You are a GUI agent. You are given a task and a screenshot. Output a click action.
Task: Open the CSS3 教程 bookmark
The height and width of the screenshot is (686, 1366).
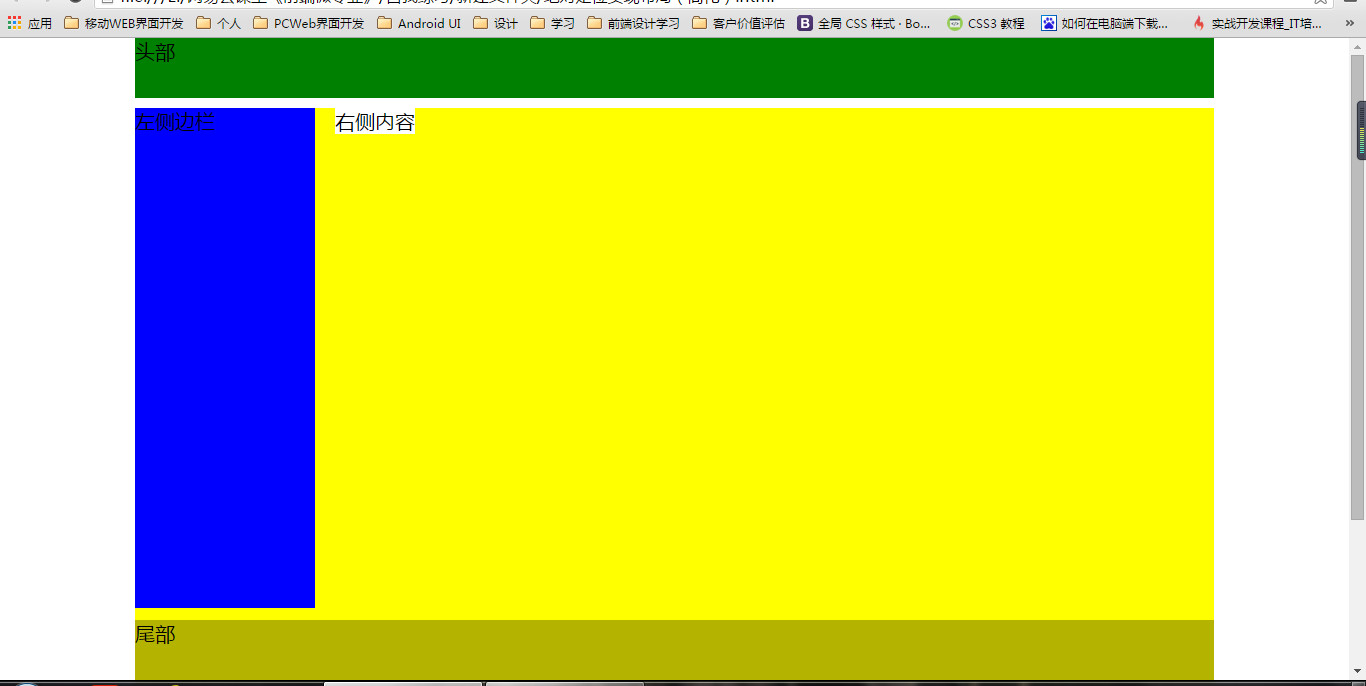[986, 23]
